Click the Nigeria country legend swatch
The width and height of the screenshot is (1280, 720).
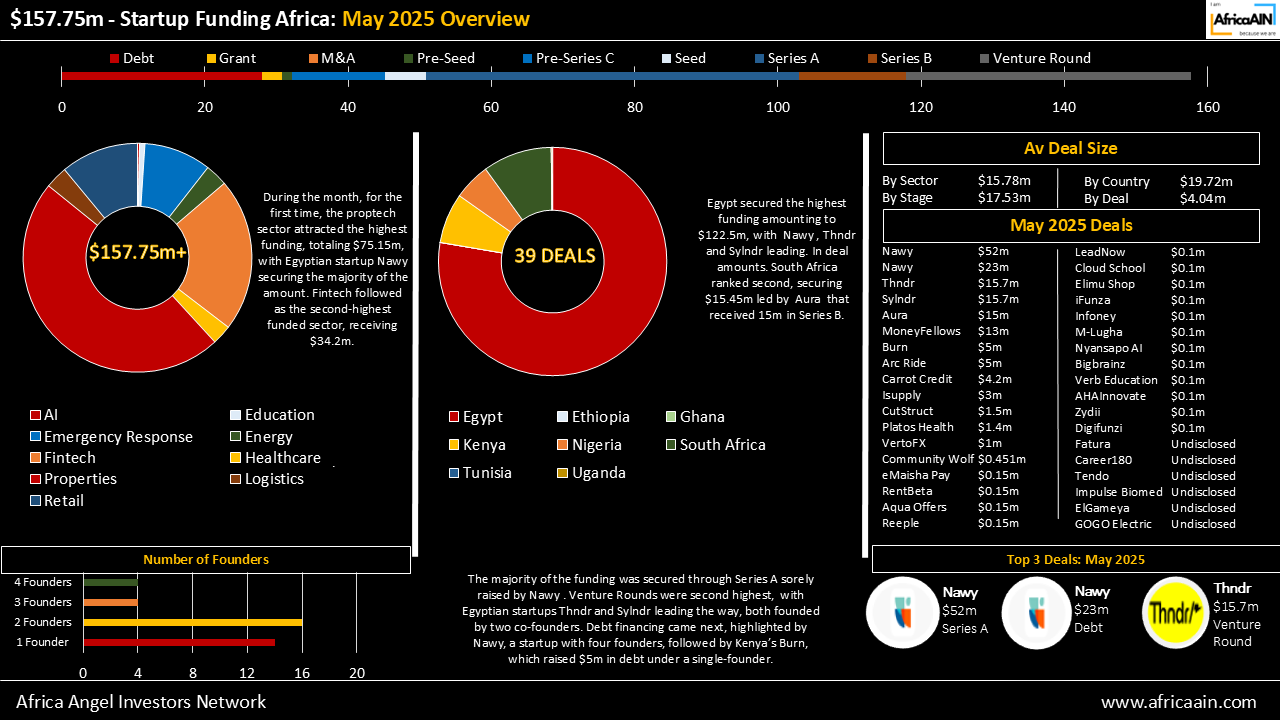(x=563, y=445)
